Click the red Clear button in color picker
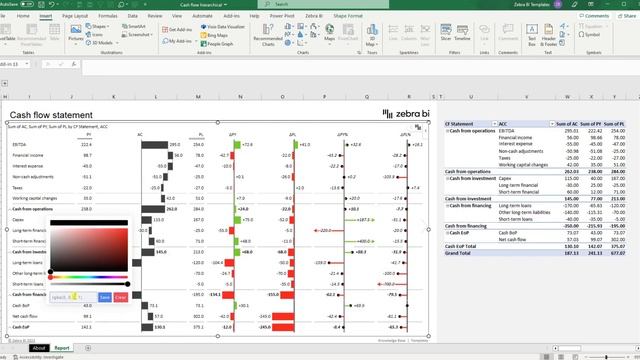The width and height of the screenshot is (640, 360). [120, 297]
